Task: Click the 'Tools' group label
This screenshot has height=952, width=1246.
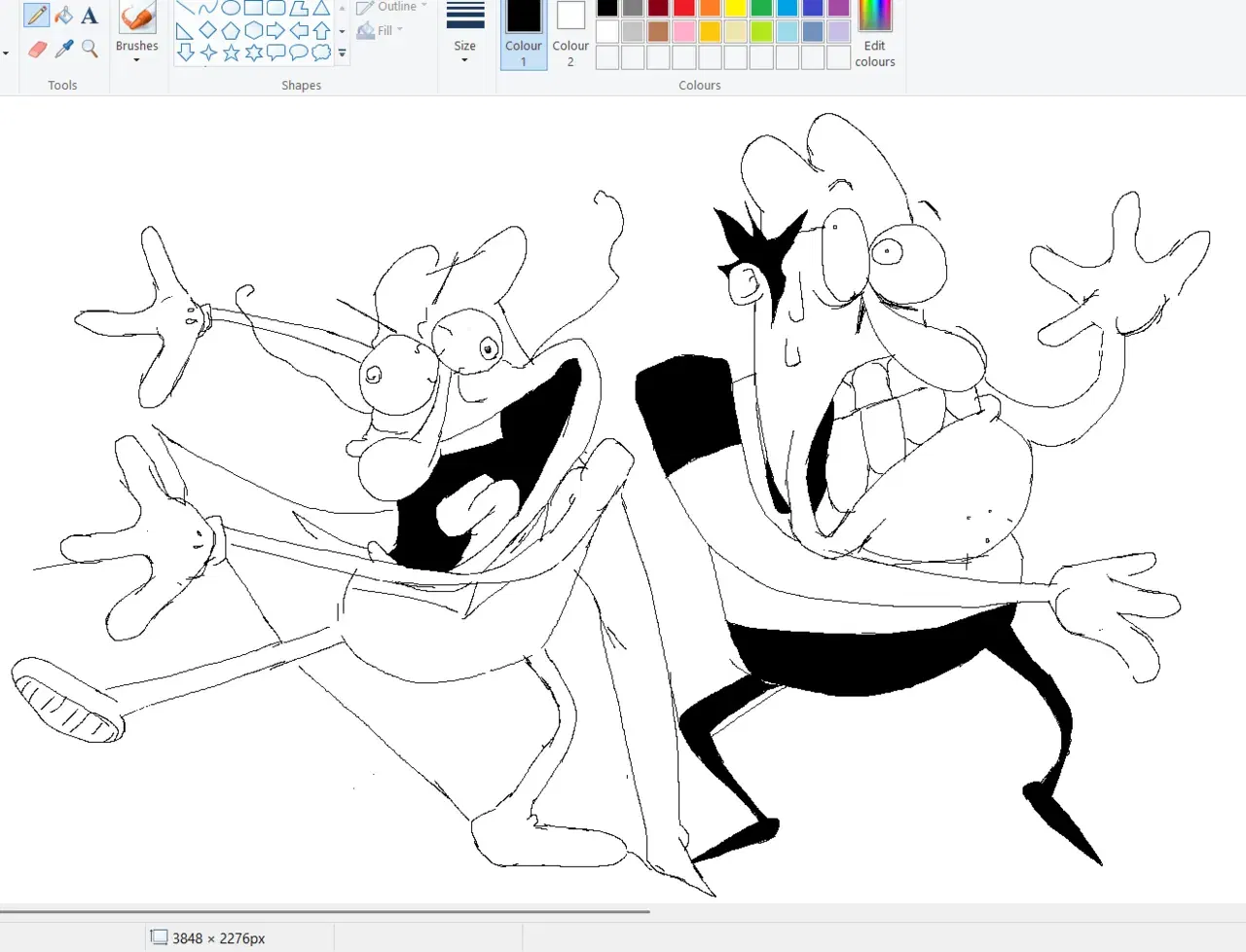Action: pyautogui.click(x=62, y=86)
